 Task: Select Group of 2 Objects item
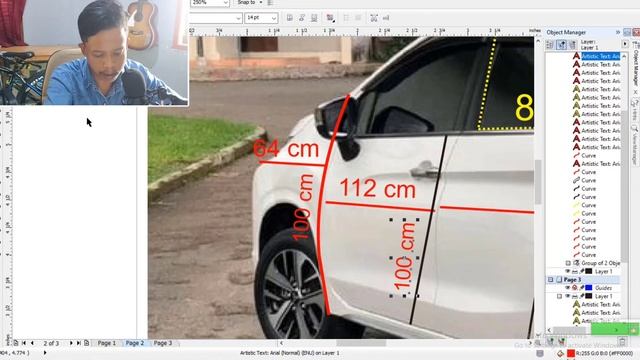pyautogui.click(x=600, y=263)
